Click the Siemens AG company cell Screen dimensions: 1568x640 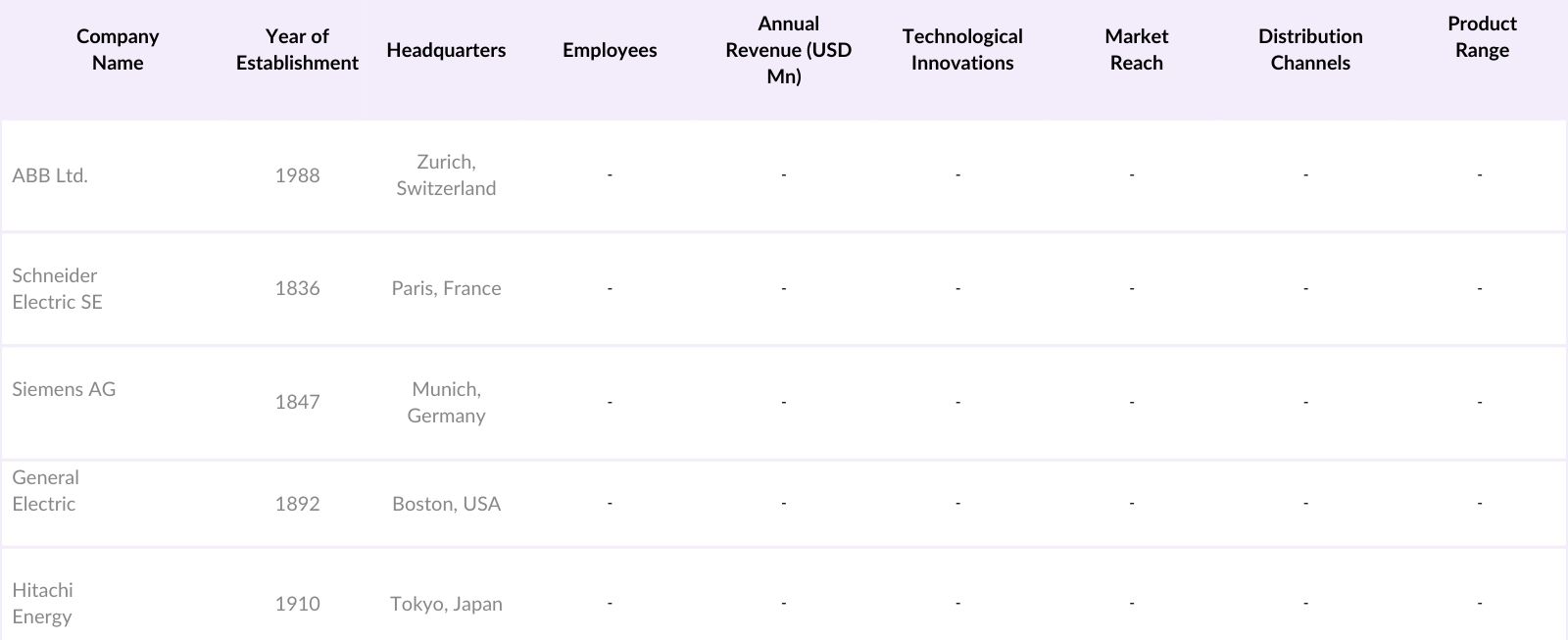click(64, 389)
